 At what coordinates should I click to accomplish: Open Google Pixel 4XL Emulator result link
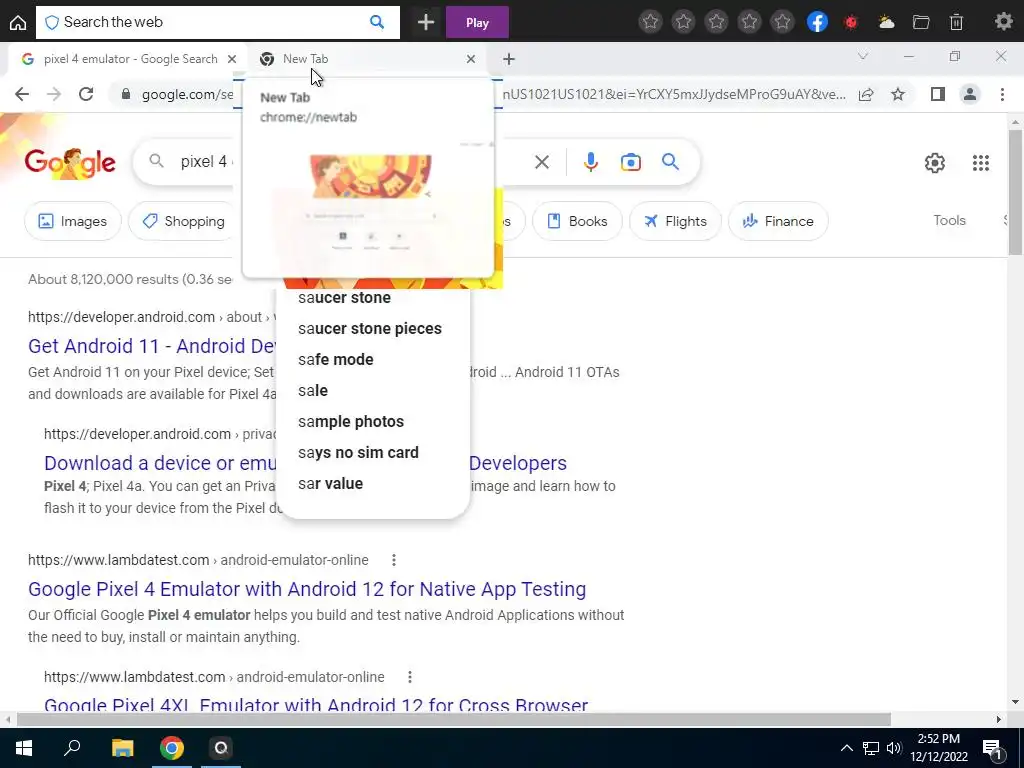coord(316,705)
